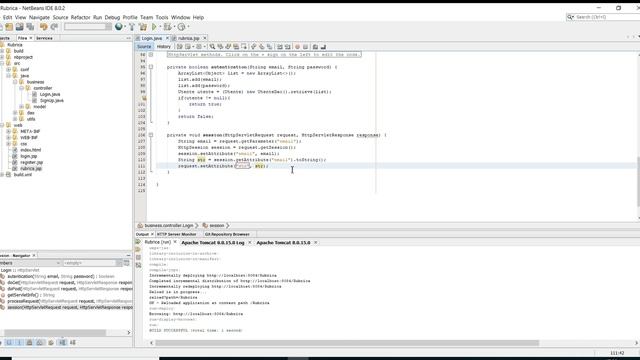Click the browser globe icon
Image resolution: width=640 pixels, height=360 pixels.
tap(119, 27)
